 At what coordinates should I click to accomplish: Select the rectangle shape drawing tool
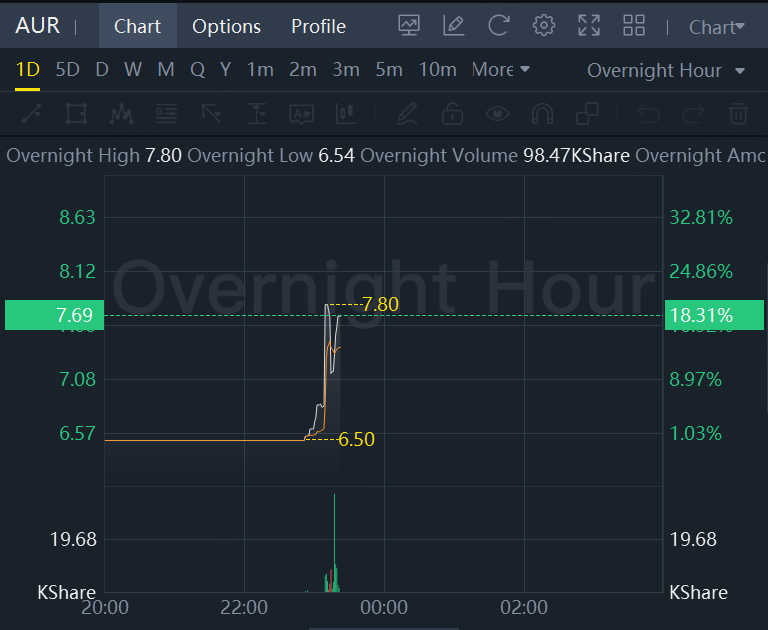[76, 114]
